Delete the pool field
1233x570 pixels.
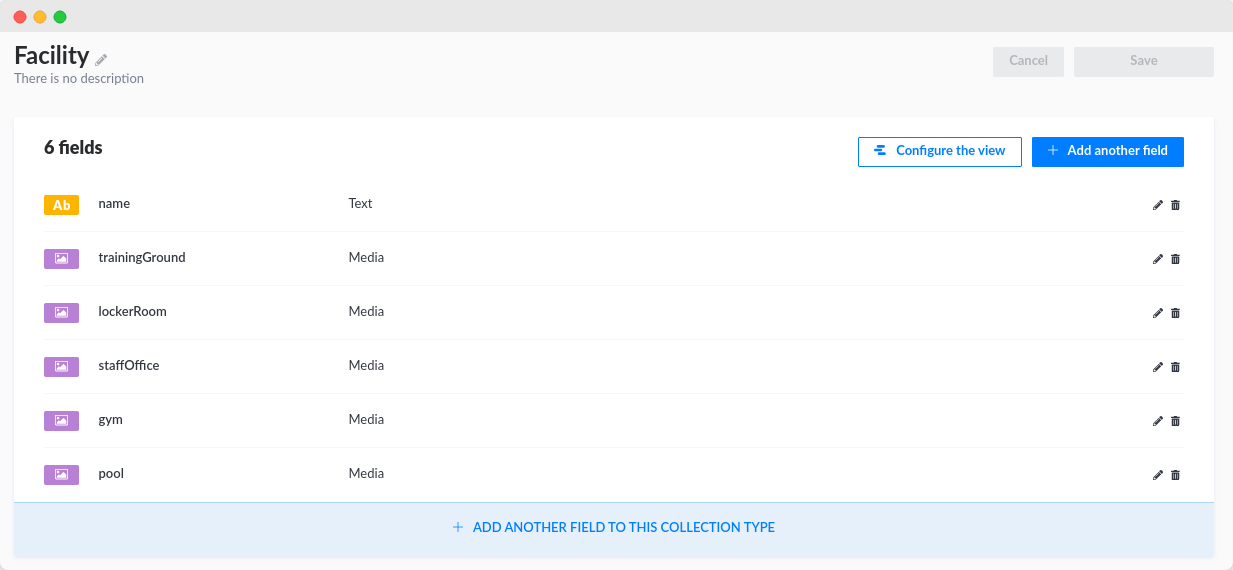point(1175,475)
